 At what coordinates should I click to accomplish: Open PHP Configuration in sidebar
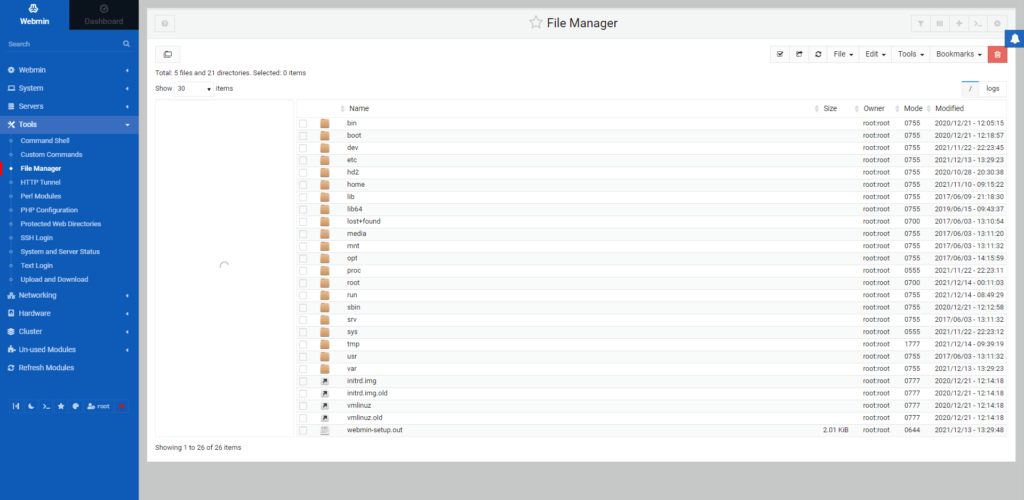point(49,210)
